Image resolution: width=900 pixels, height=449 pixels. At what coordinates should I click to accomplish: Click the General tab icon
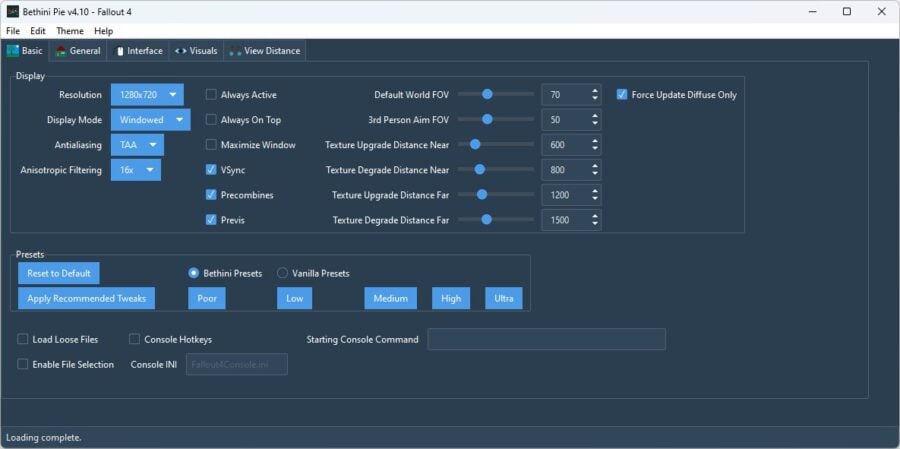(61, 51)
